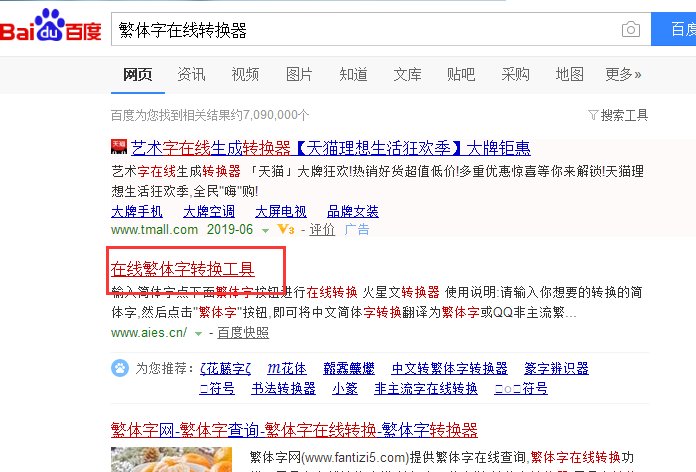Click the 品牌女装 sublink
The width and height of the screenshot is (696, 472).
click(x=353, y=211)
